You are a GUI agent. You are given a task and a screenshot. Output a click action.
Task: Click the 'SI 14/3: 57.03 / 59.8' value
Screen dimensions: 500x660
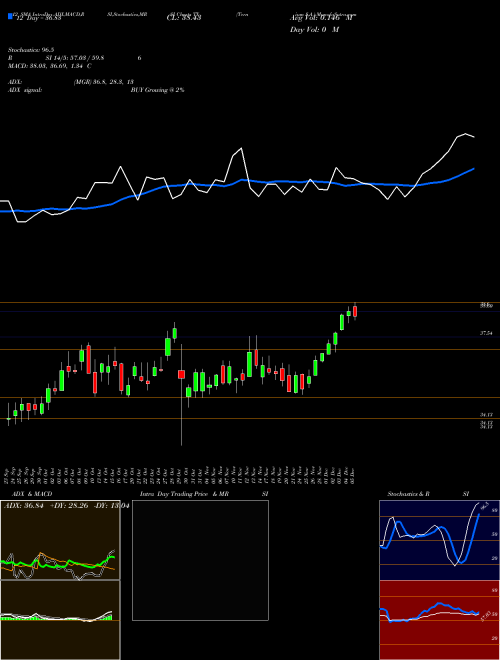point(75,58)
